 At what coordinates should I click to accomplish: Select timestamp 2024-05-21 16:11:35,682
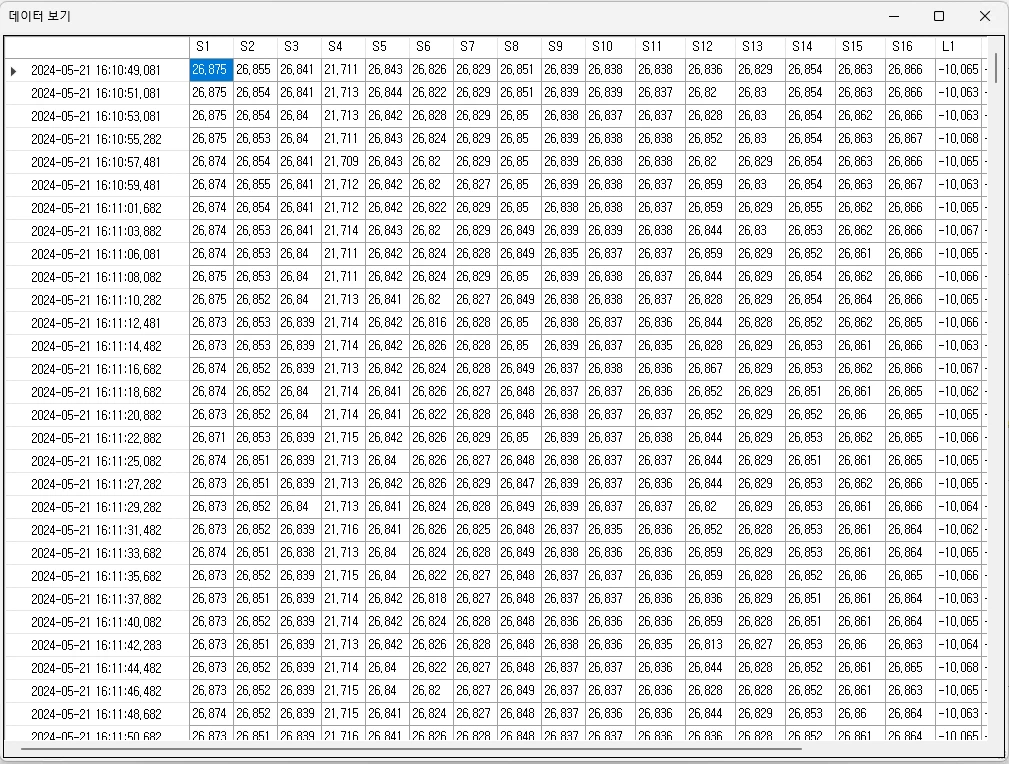tap(96, 577)
